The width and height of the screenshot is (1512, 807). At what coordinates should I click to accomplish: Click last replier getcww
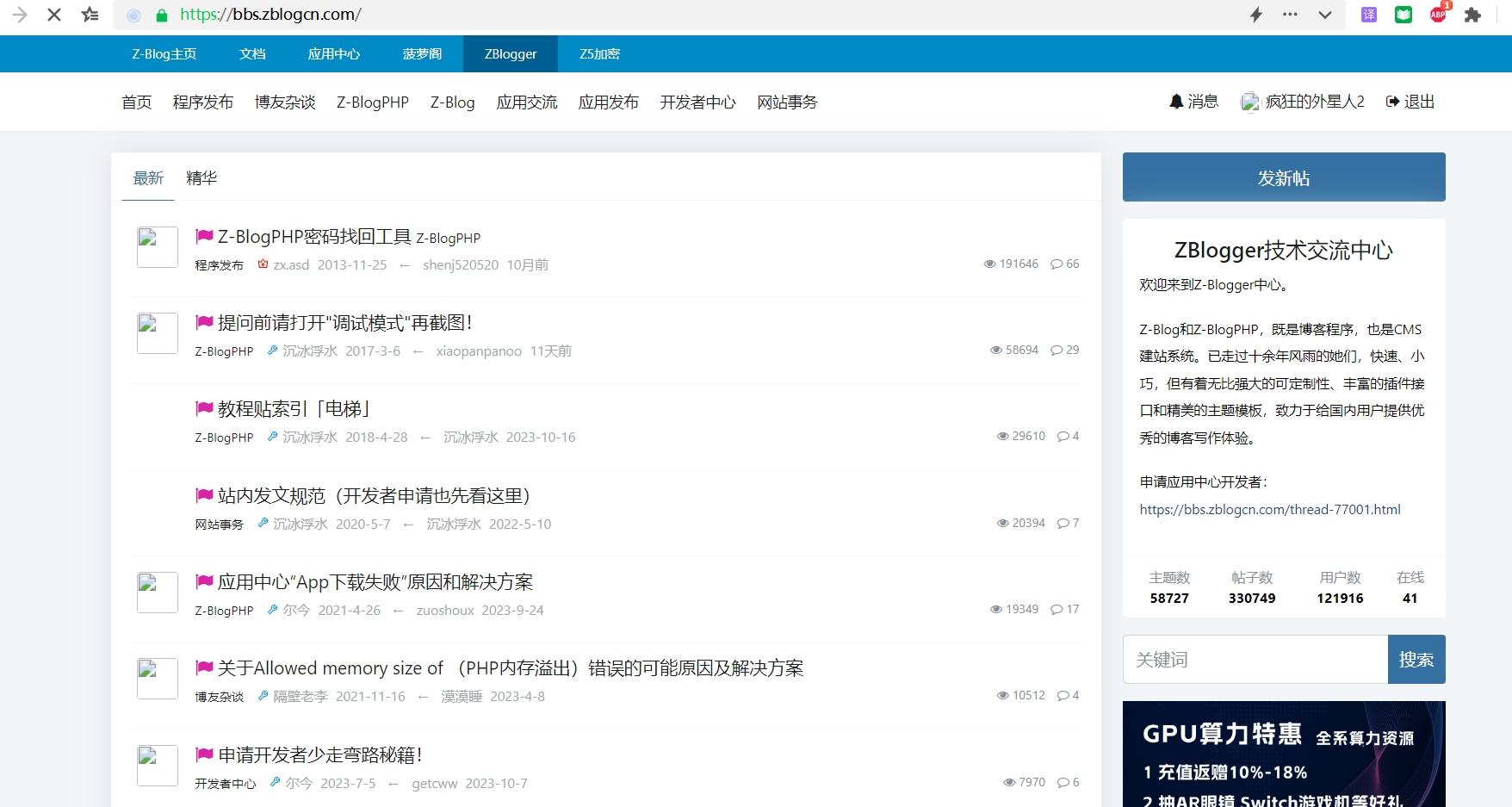pyautogui.click(x=435, y=784)
